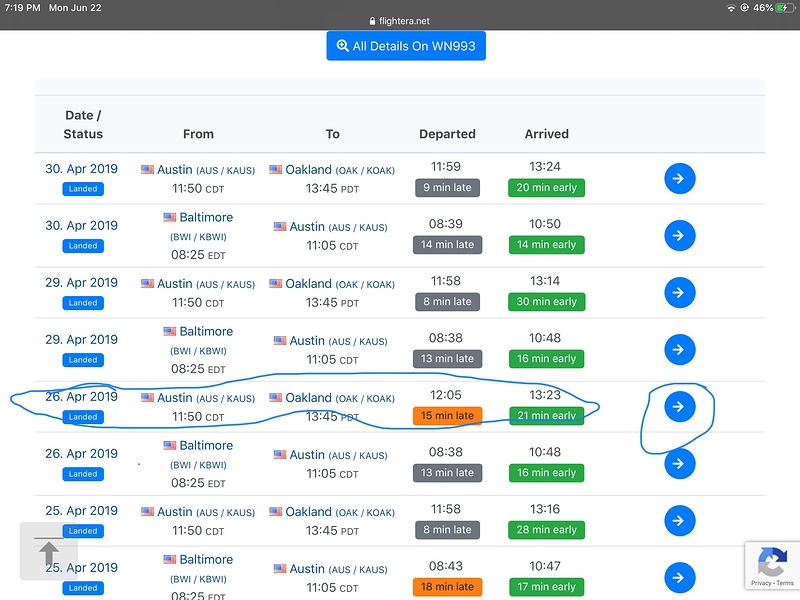Open arrow for 26 Apr Austin to Oakland flight
Image resolution: width=800 pixels, height=600 pixels.
[680, 407]
